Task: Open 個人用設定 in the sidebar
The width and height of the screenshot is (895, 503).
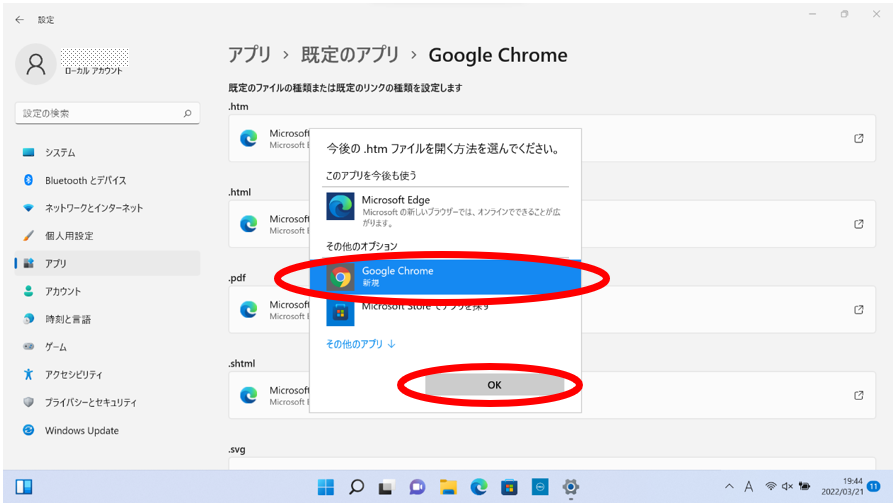Action: pos(107,236)
